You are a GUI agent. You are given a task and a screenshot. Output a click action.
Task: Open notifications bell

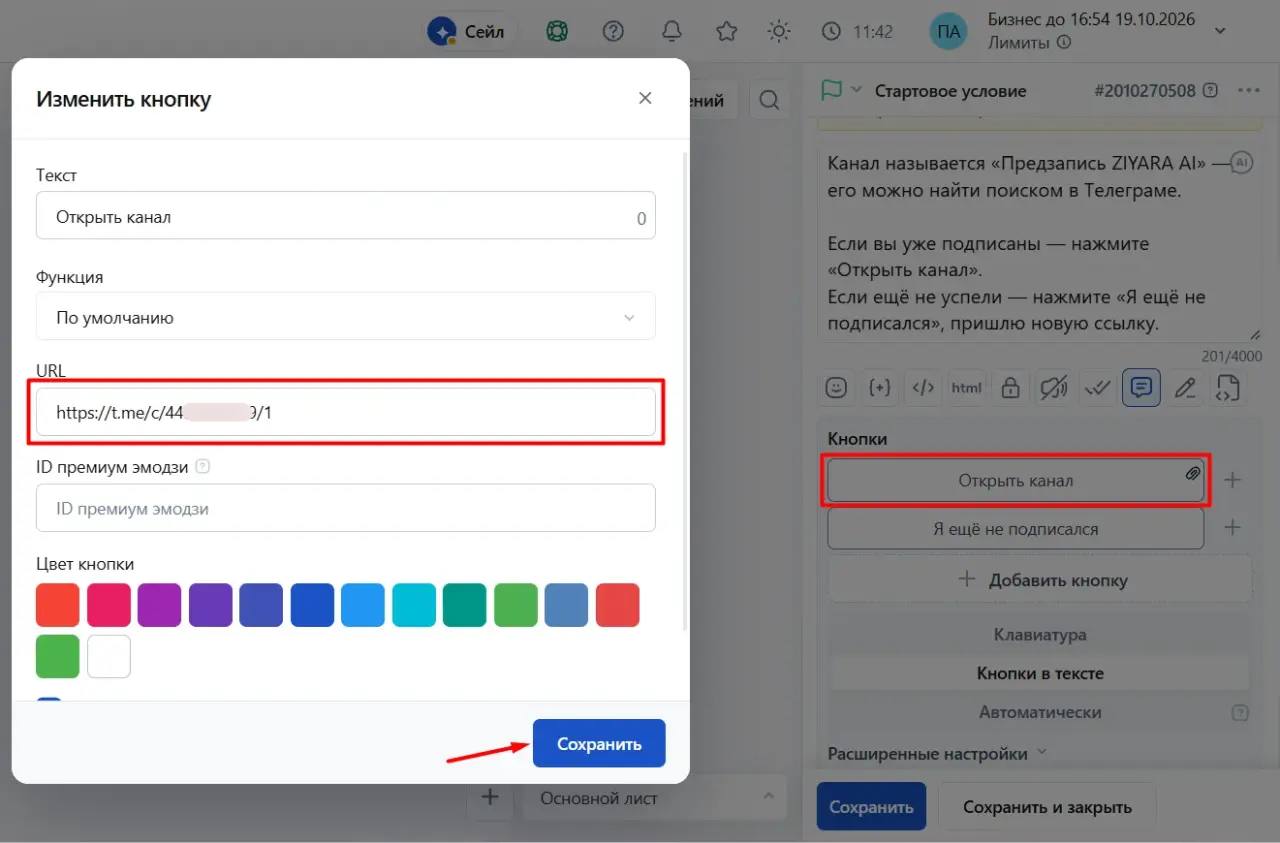pos(671,32)
